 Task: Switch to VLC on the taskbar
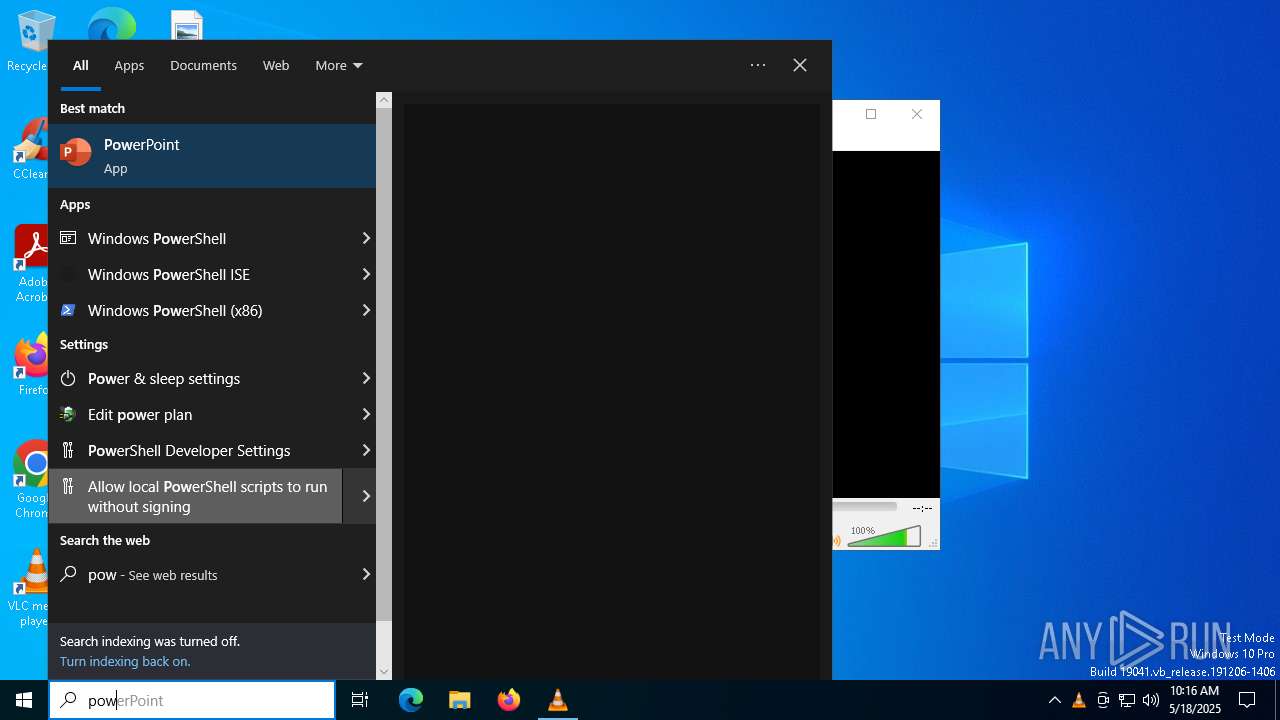pyautogui.click(x=558, y=700)
